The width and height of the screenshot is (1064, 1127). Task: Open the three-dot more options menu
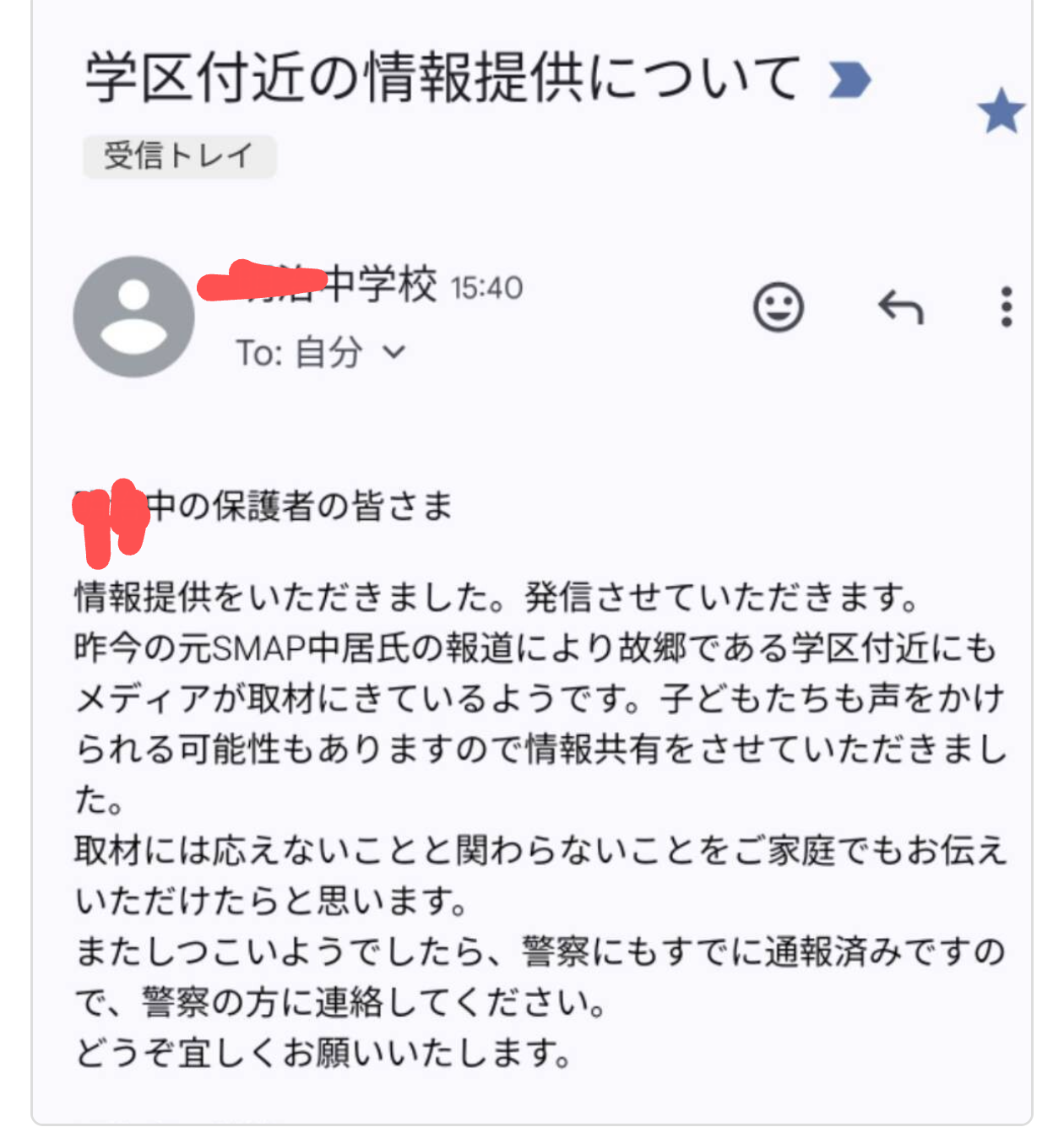(1006, 306)
